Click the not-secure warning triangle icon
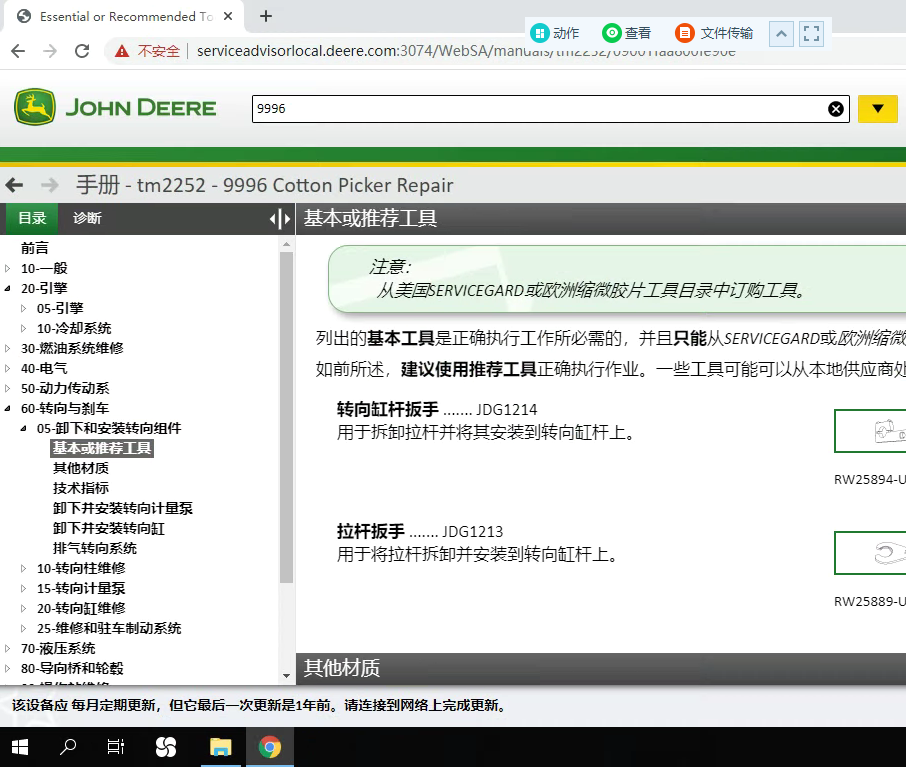The height and width of the screenshot is (767, 906). pyautogui.click(x=121, y=51)
